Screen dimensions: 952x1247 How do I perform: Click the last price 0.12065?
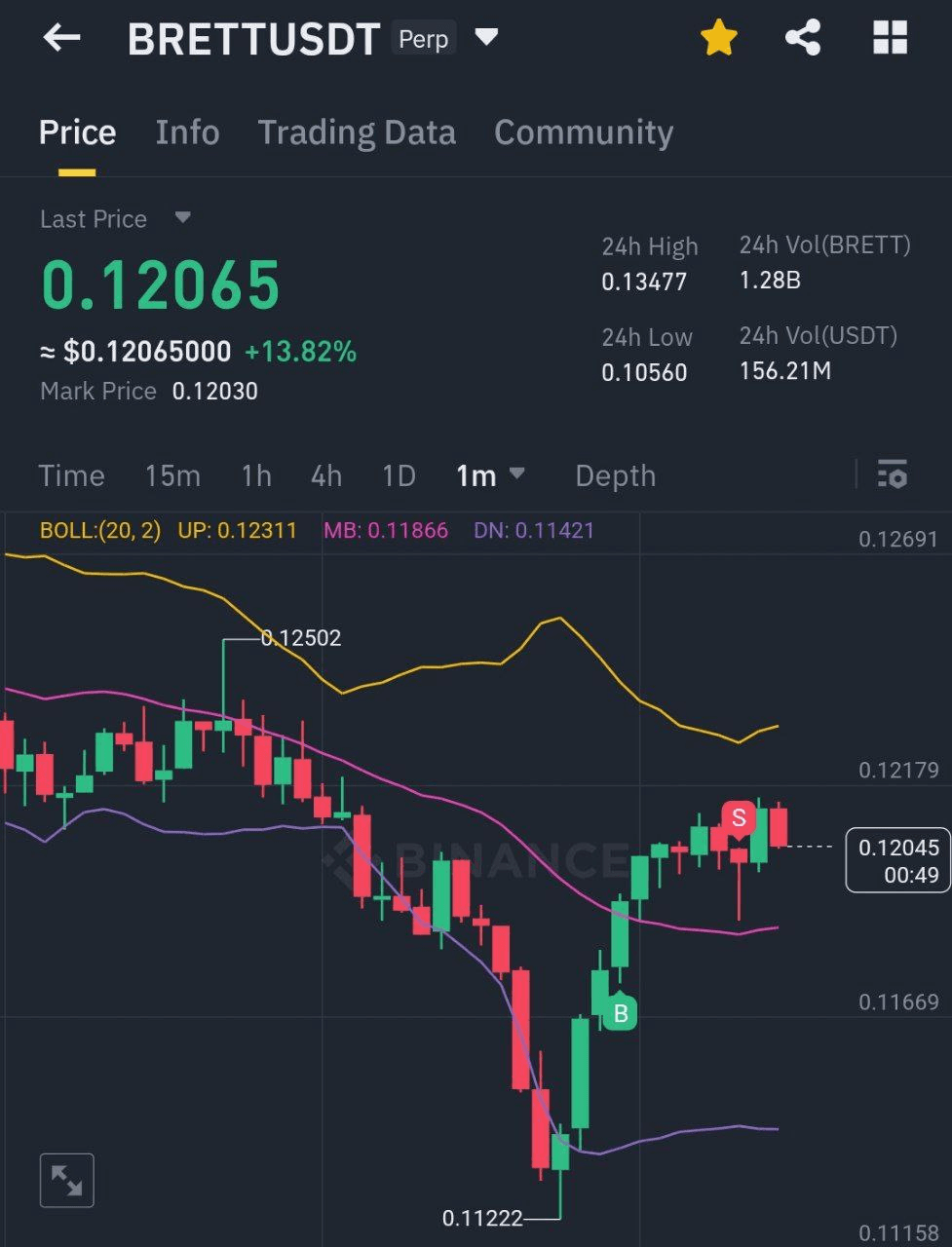pos(161,284)
